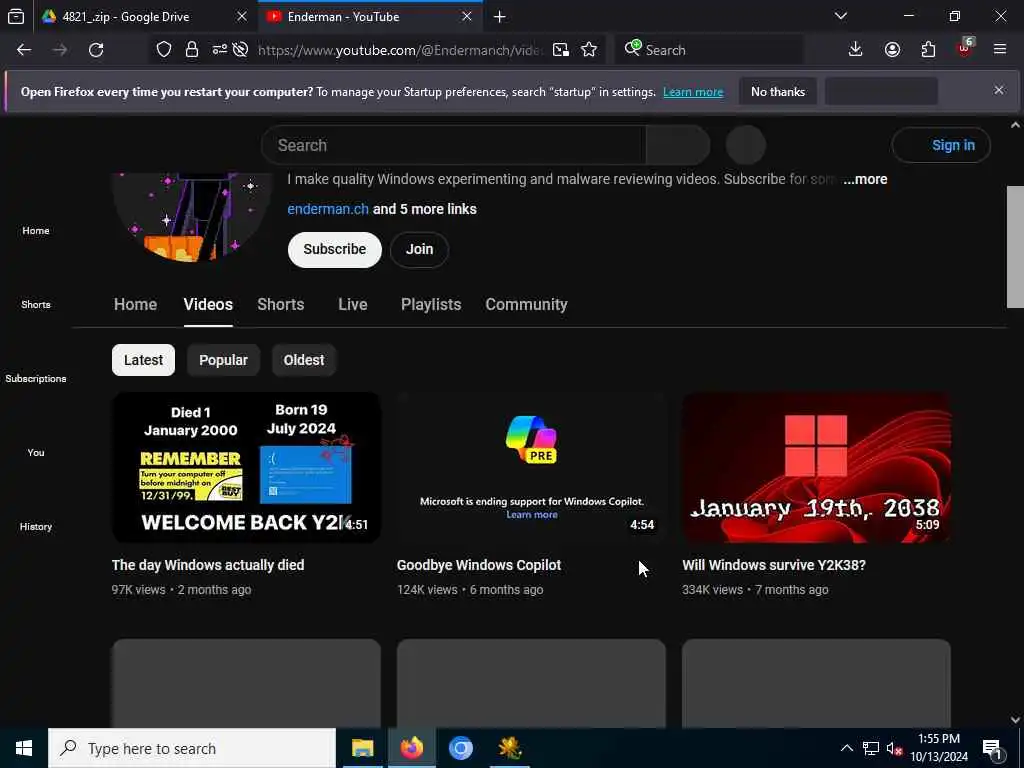Click the autoplay blocked icon in address bar
Screen dimensions: 1024x768
coord(240,50)
